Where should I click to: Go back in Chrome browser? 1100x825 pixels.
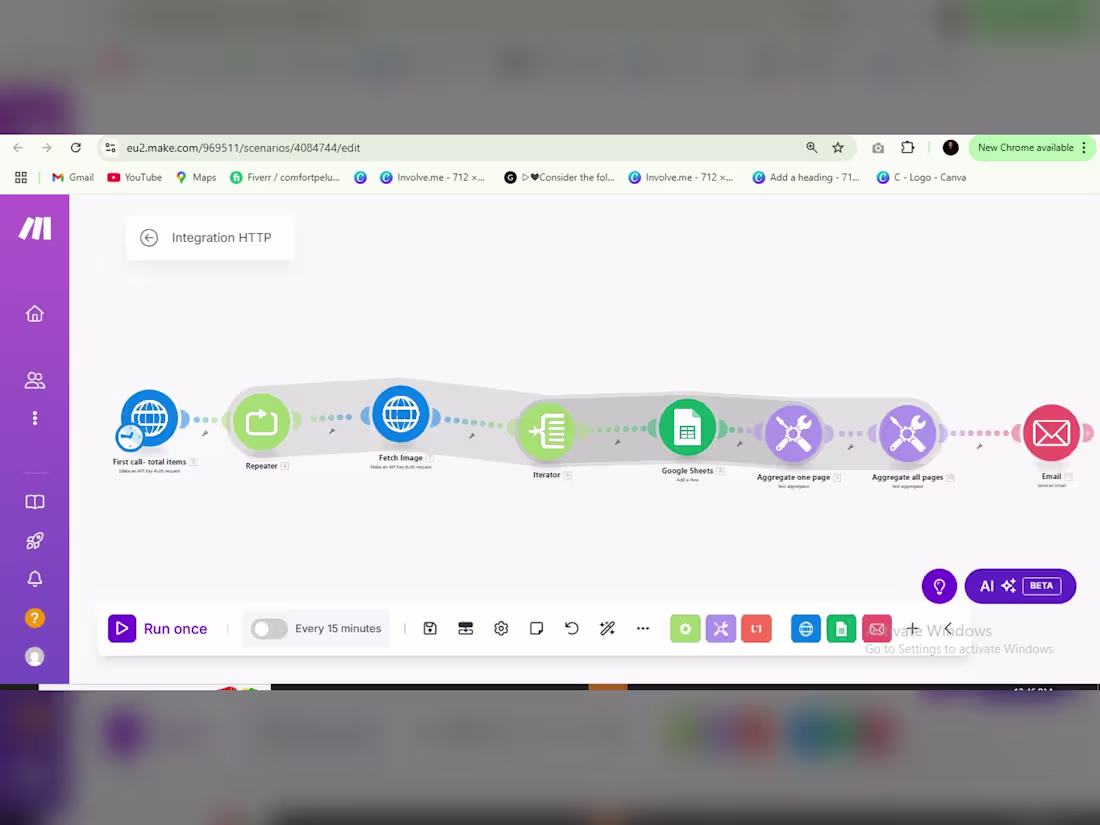pos(18,147)
